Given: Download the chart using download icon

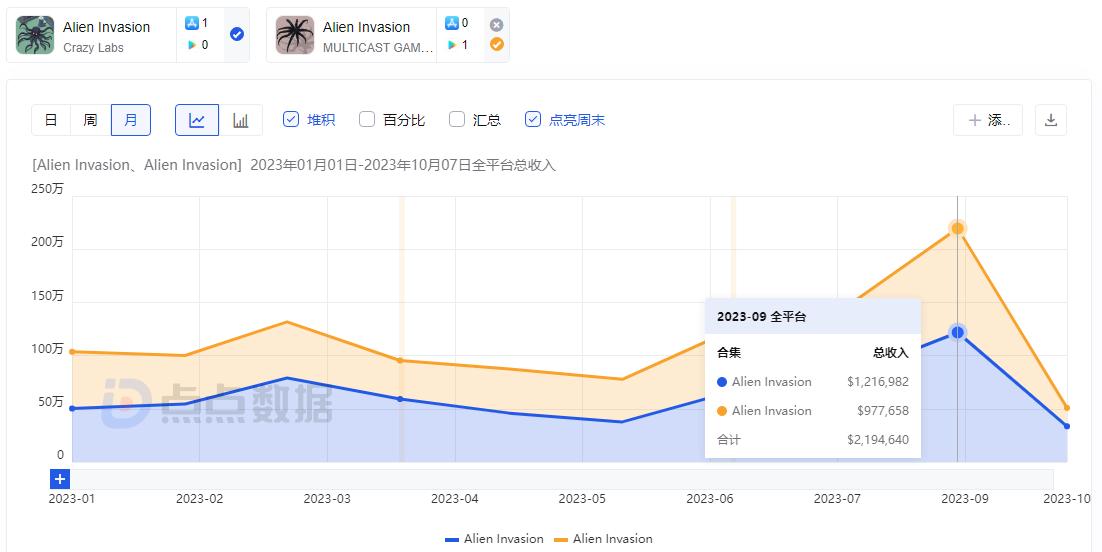Looking at the screenshot, I should click(x=1051, y=120).
